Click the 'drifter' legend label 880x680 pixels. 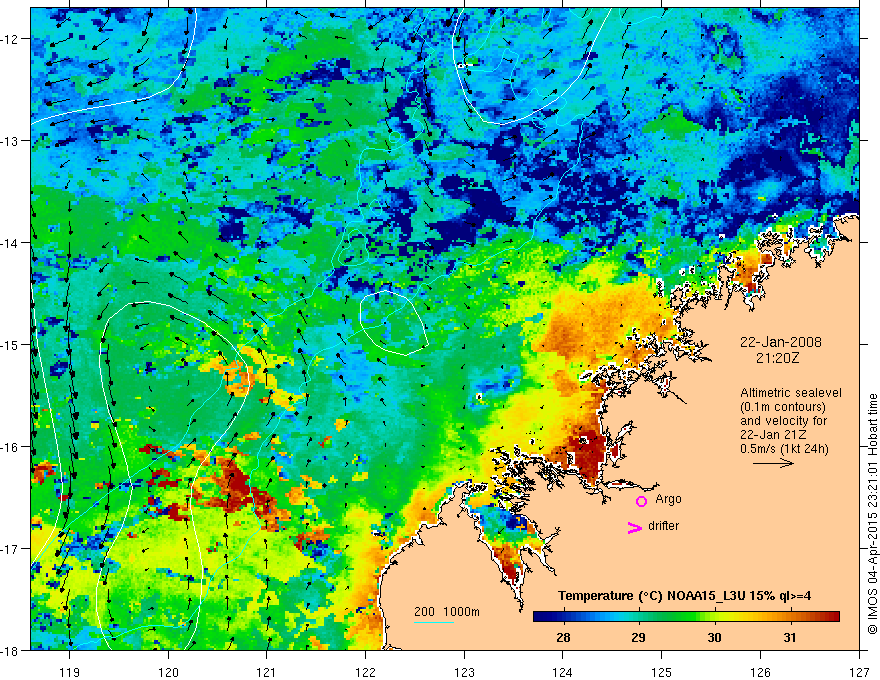(663, 526)
